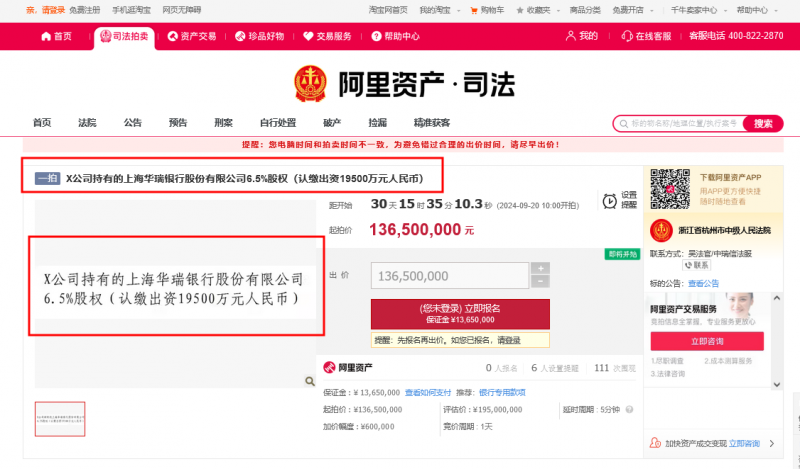
Task: Click the 立即咨询 red button
Action: point(707,341)
